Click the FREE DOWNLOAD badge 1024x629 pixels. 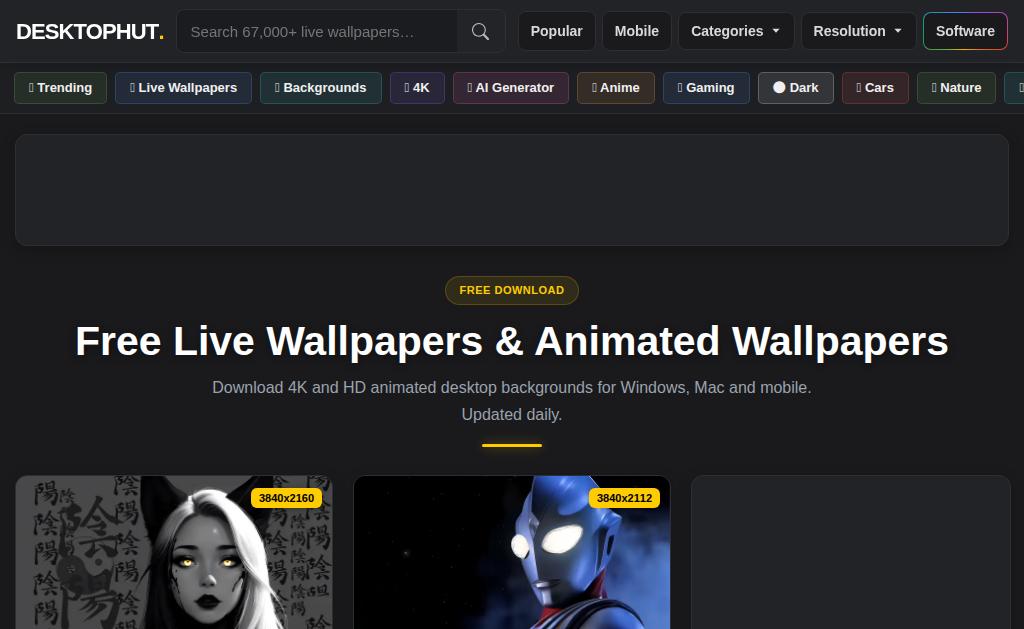[512, 290]
